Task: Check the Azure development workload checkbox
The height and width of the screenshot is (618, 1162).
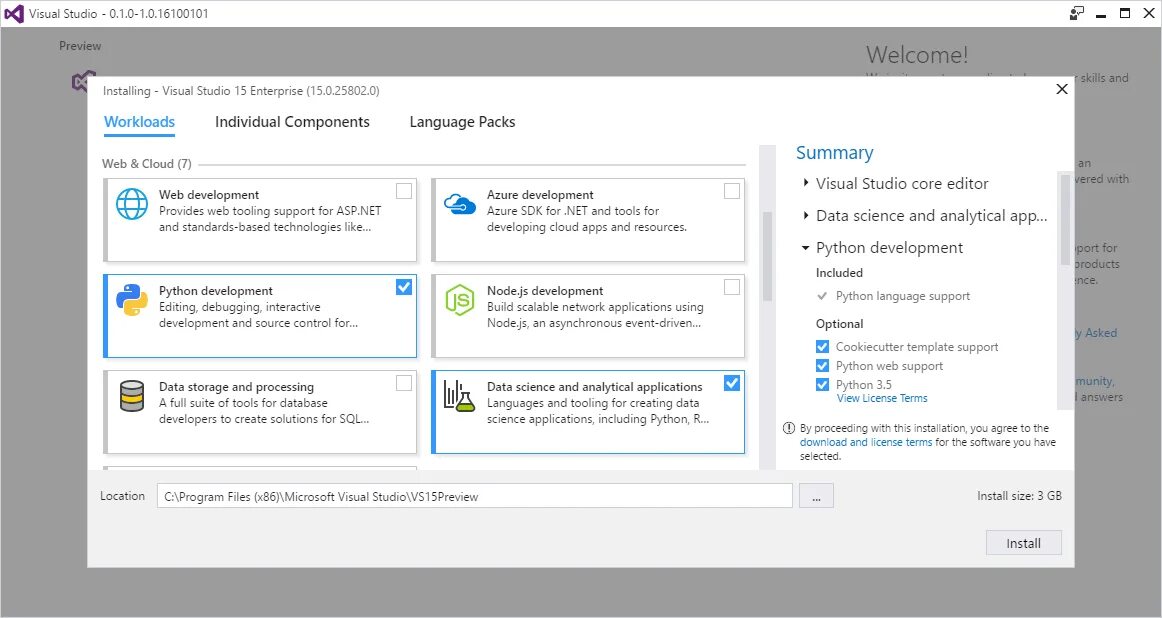Action: (x=731, y=191)
